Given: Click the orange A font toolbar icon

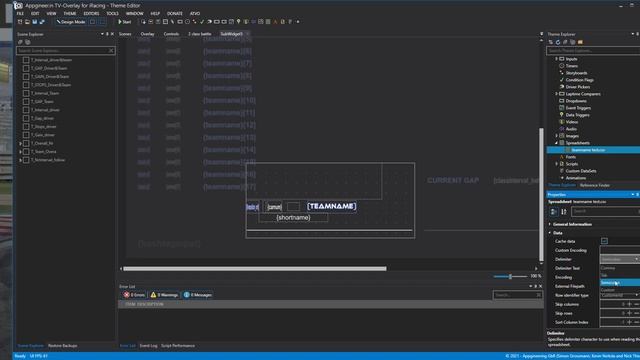Looking at the screenshot, I should 275,22.
